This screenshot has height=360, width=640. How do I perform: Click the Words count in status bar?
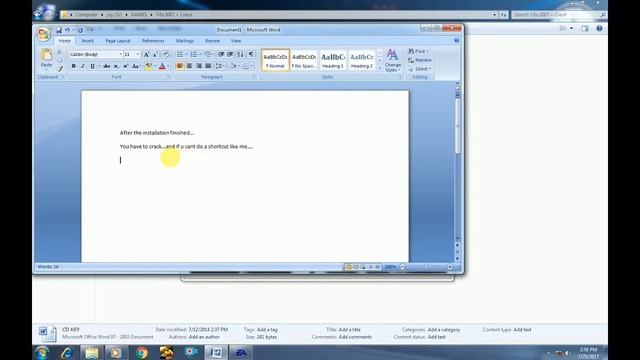click(48, 267)
